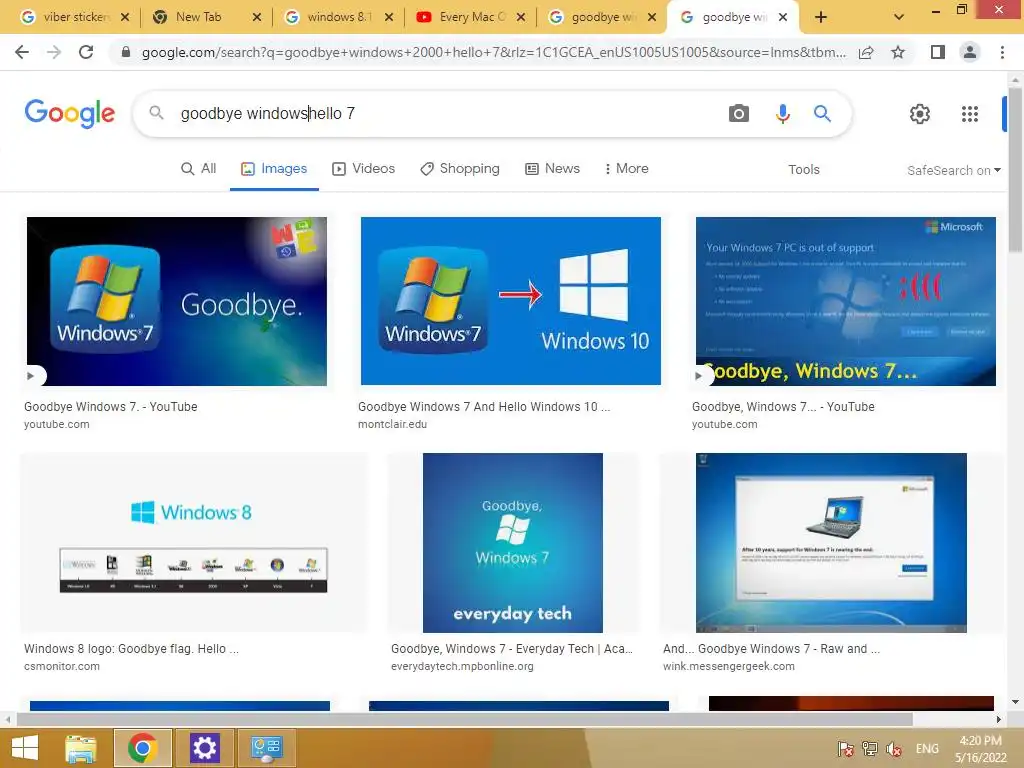Click Chrome icon in taskbar
This screenshot has height=768, width=1024.
pos(142,748)
